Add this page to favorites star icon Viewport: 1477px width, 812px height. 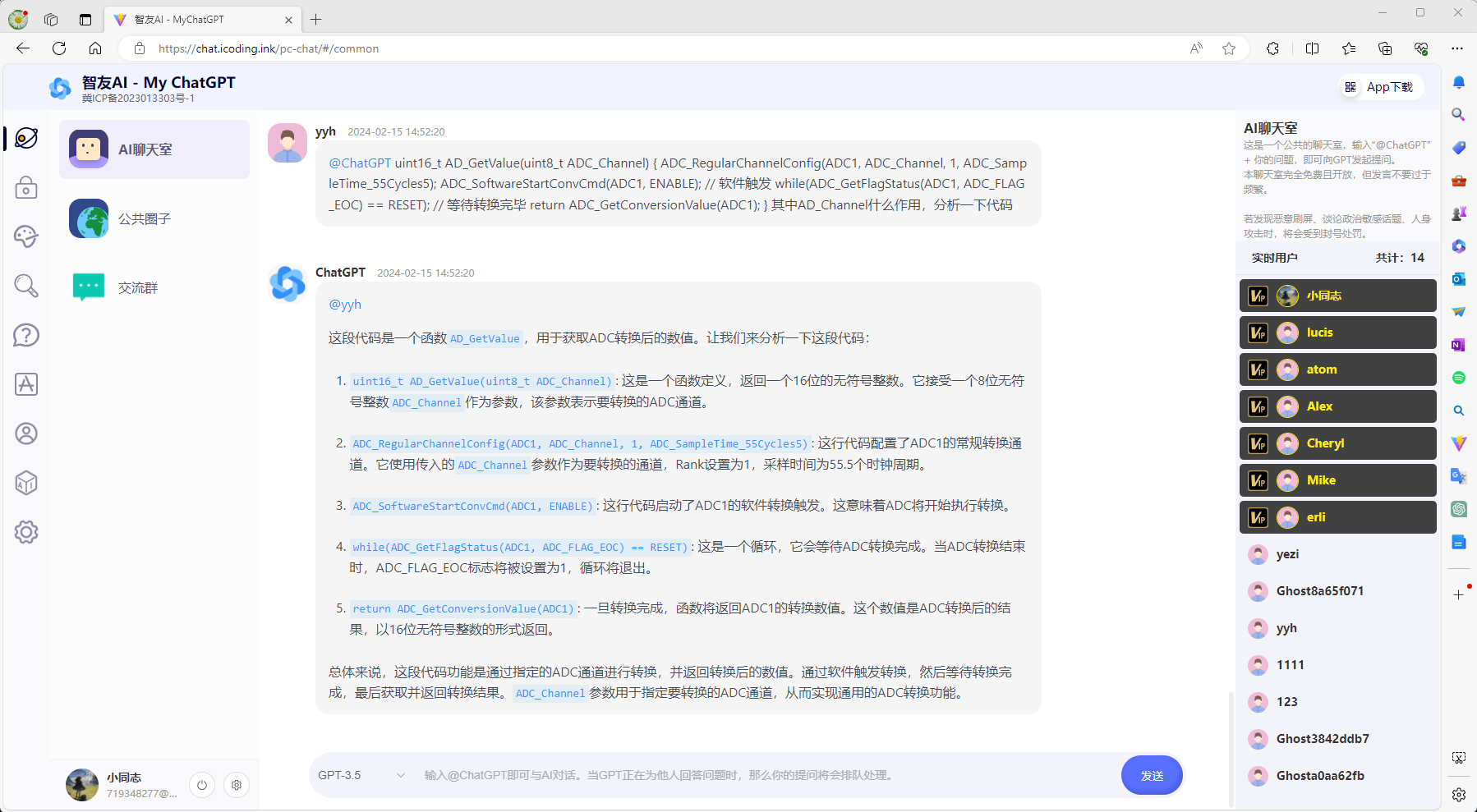point(1229,48)
